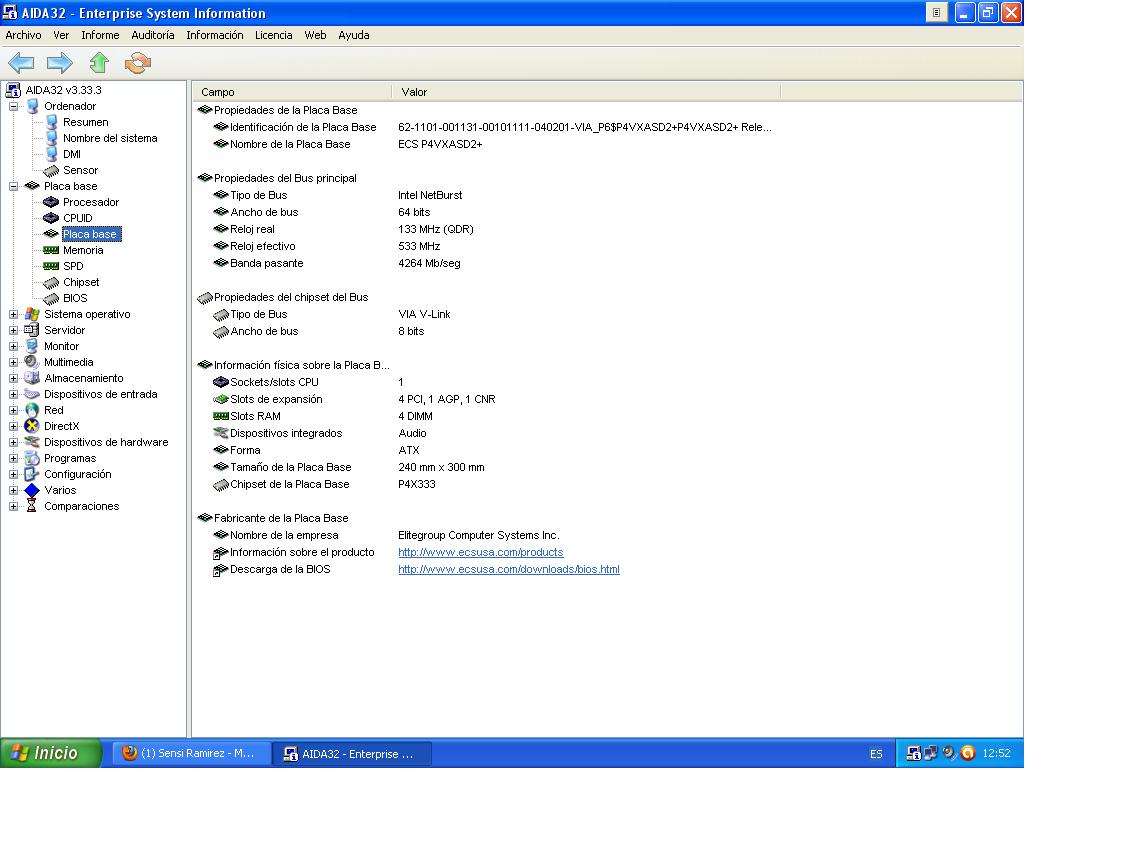Screen dimensions: 1143x857
Task: Click the Web menu
Action: click(315, 35)
